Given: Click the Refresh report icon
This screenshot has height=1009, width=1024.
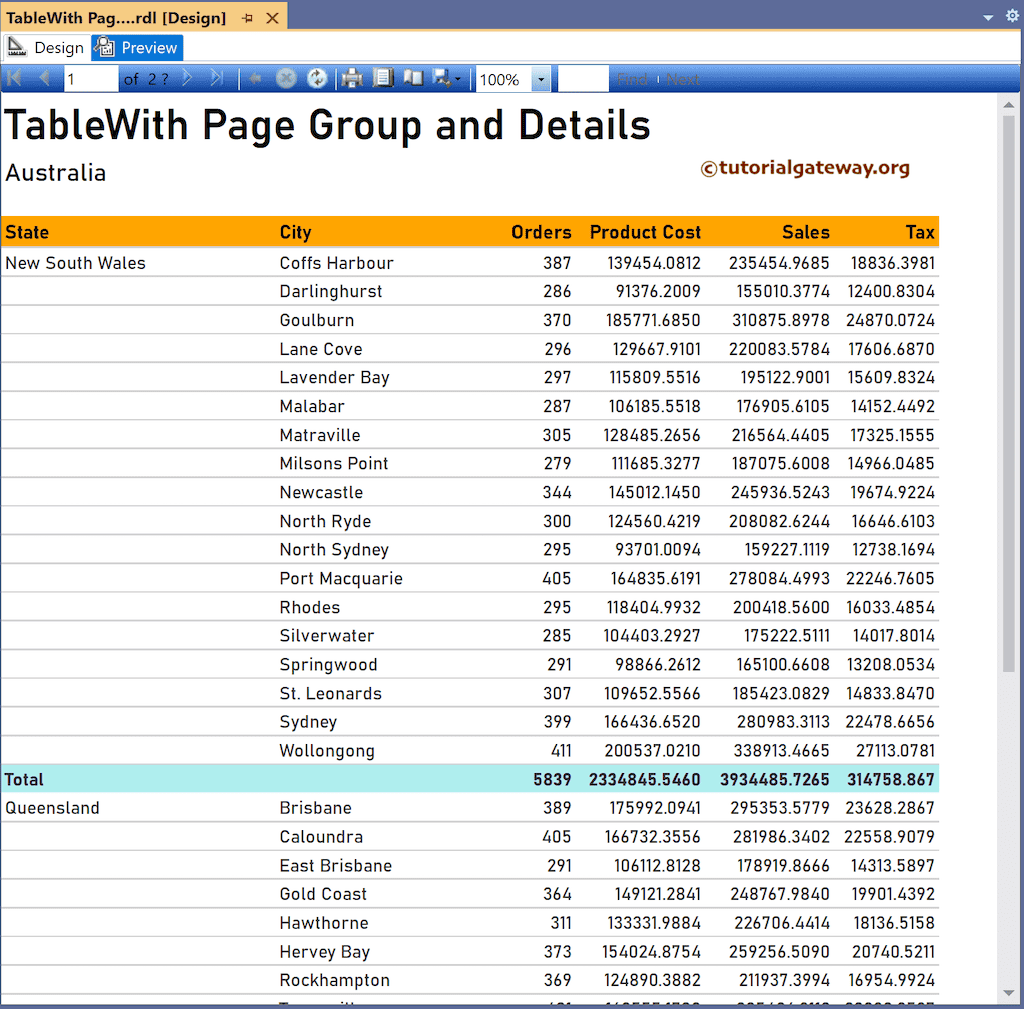Looking at the screenshot, I should (x=317, y=78).
